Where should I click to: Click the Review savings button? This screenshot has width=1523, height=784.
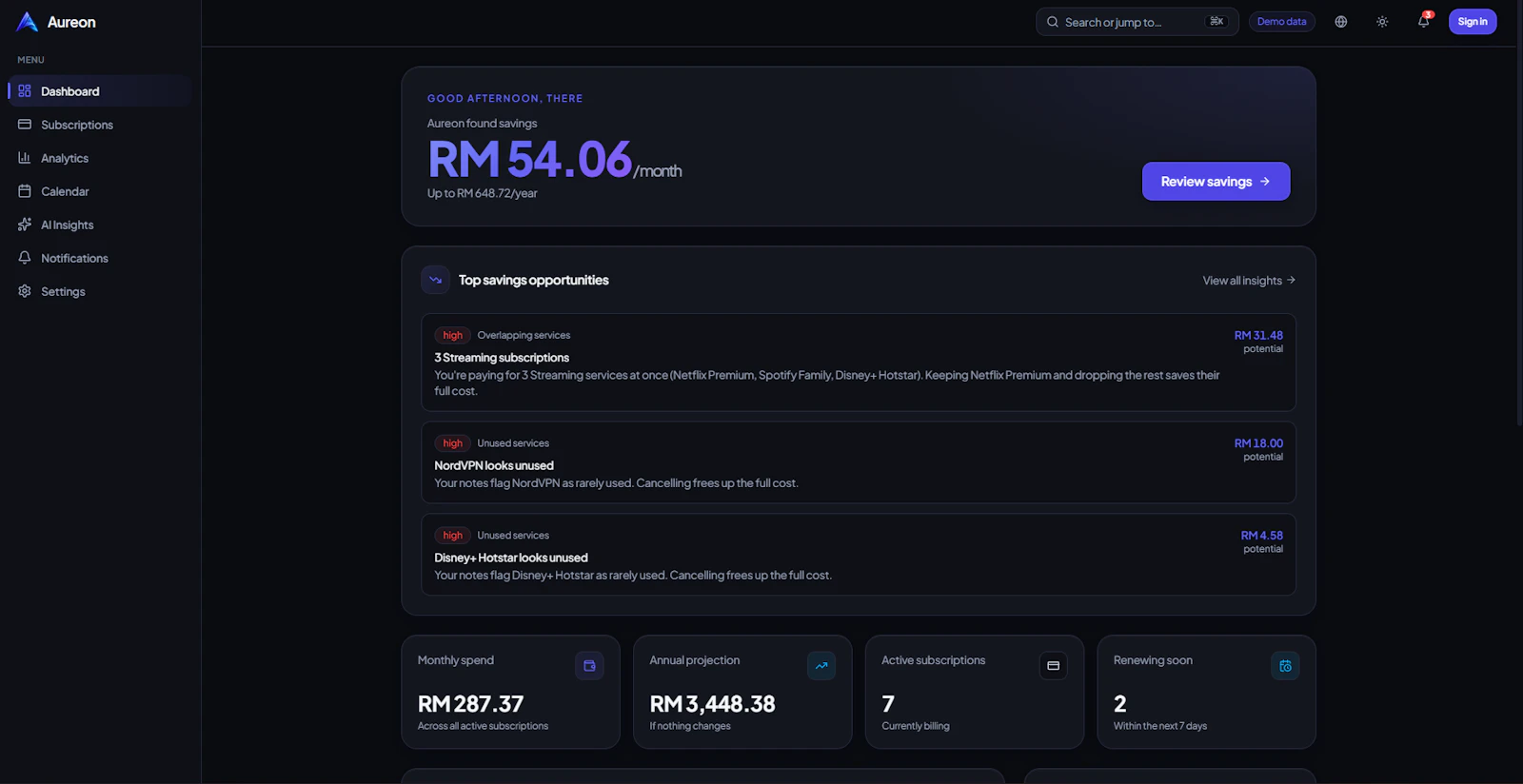click(1216, 182)
